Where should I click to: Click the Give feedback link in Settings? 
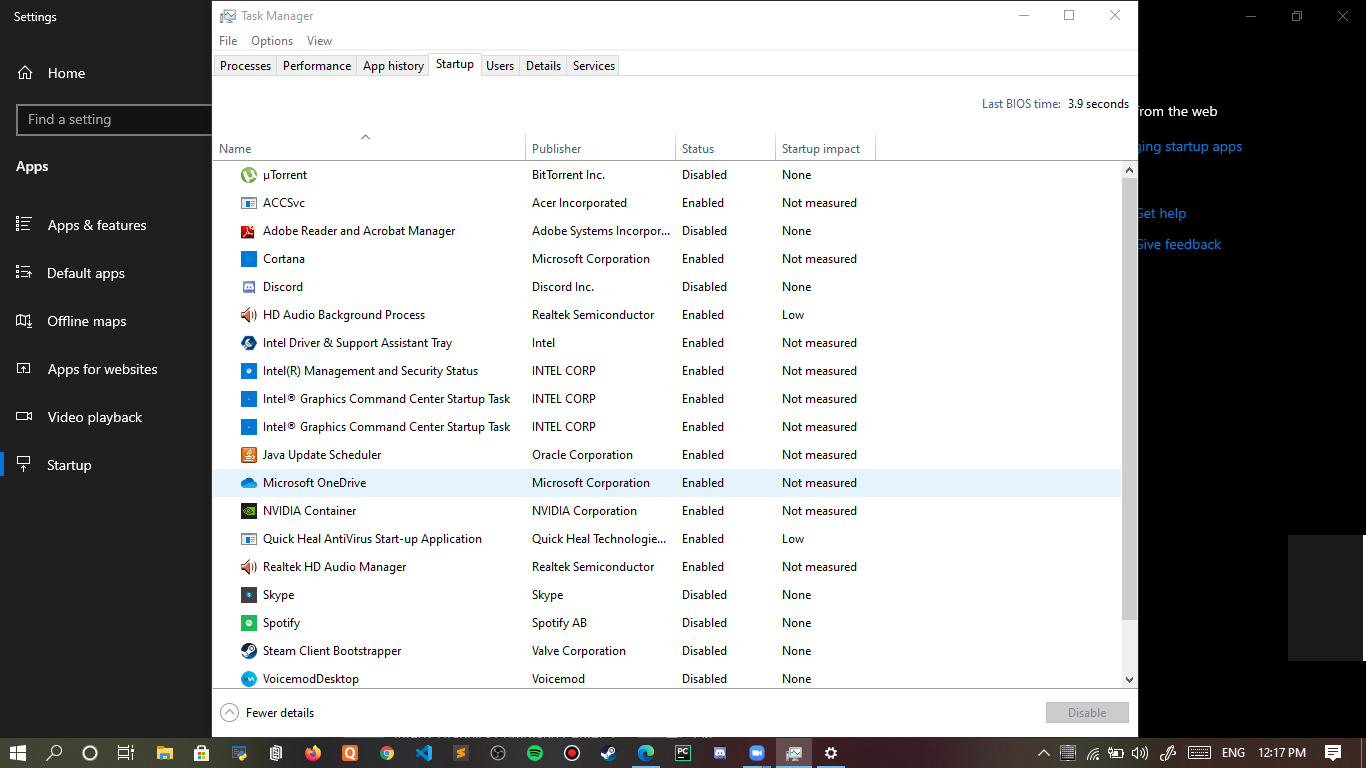point(1179,244)
